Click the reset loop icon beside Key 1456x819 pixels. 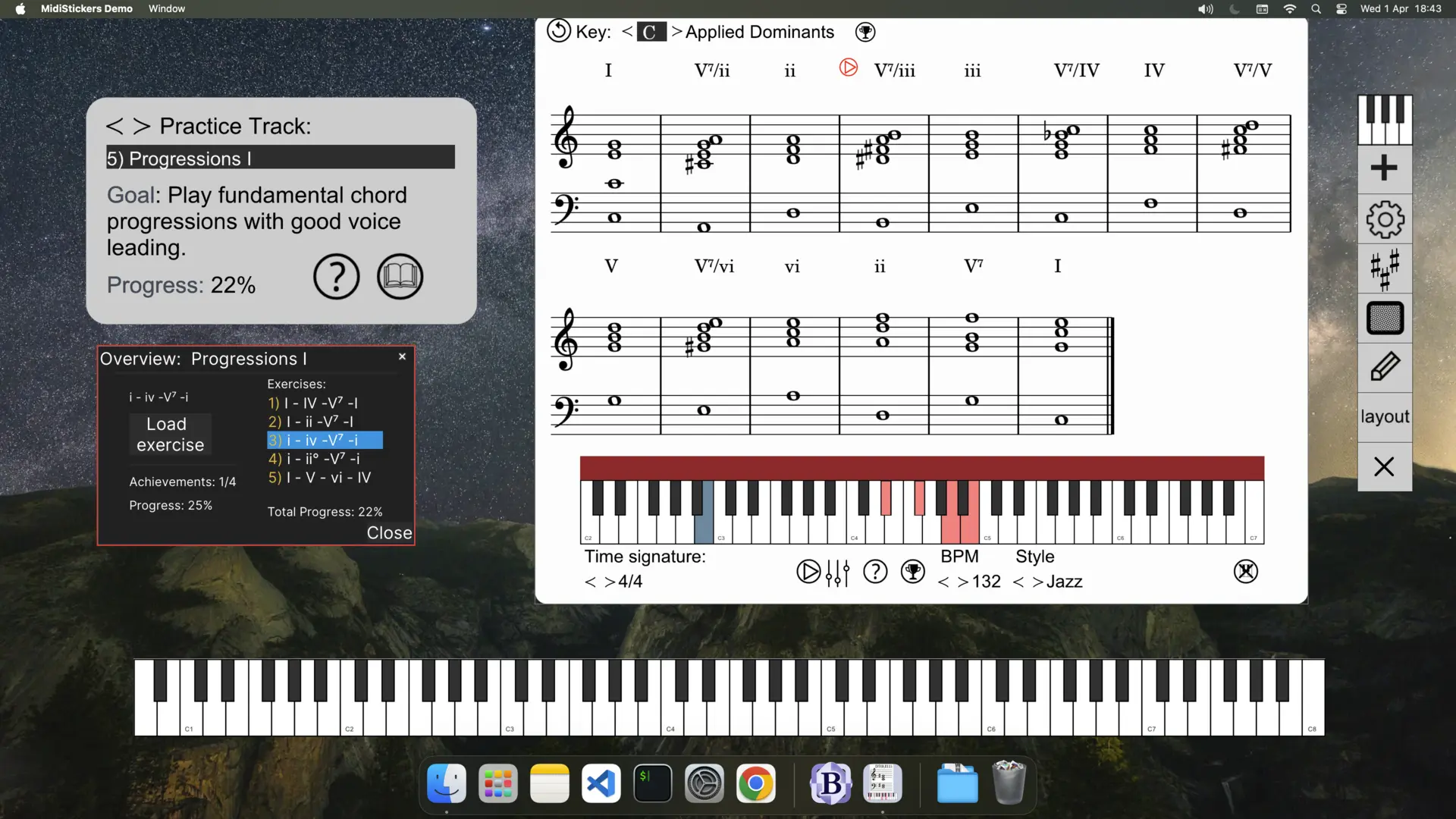[558, 31]
